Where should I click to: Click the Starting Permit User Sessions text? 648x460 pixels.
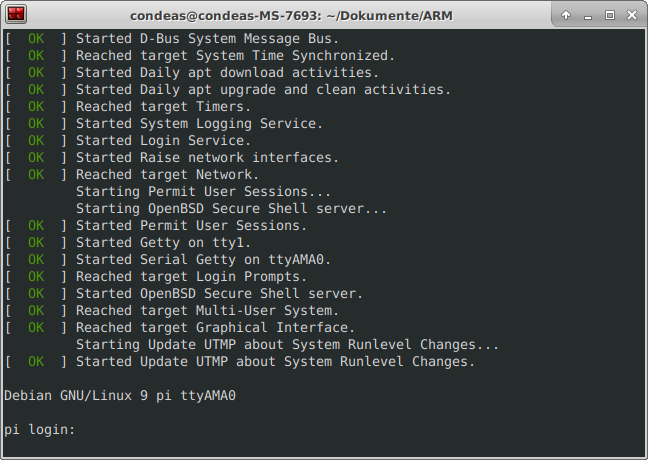(x=203, y=191)
